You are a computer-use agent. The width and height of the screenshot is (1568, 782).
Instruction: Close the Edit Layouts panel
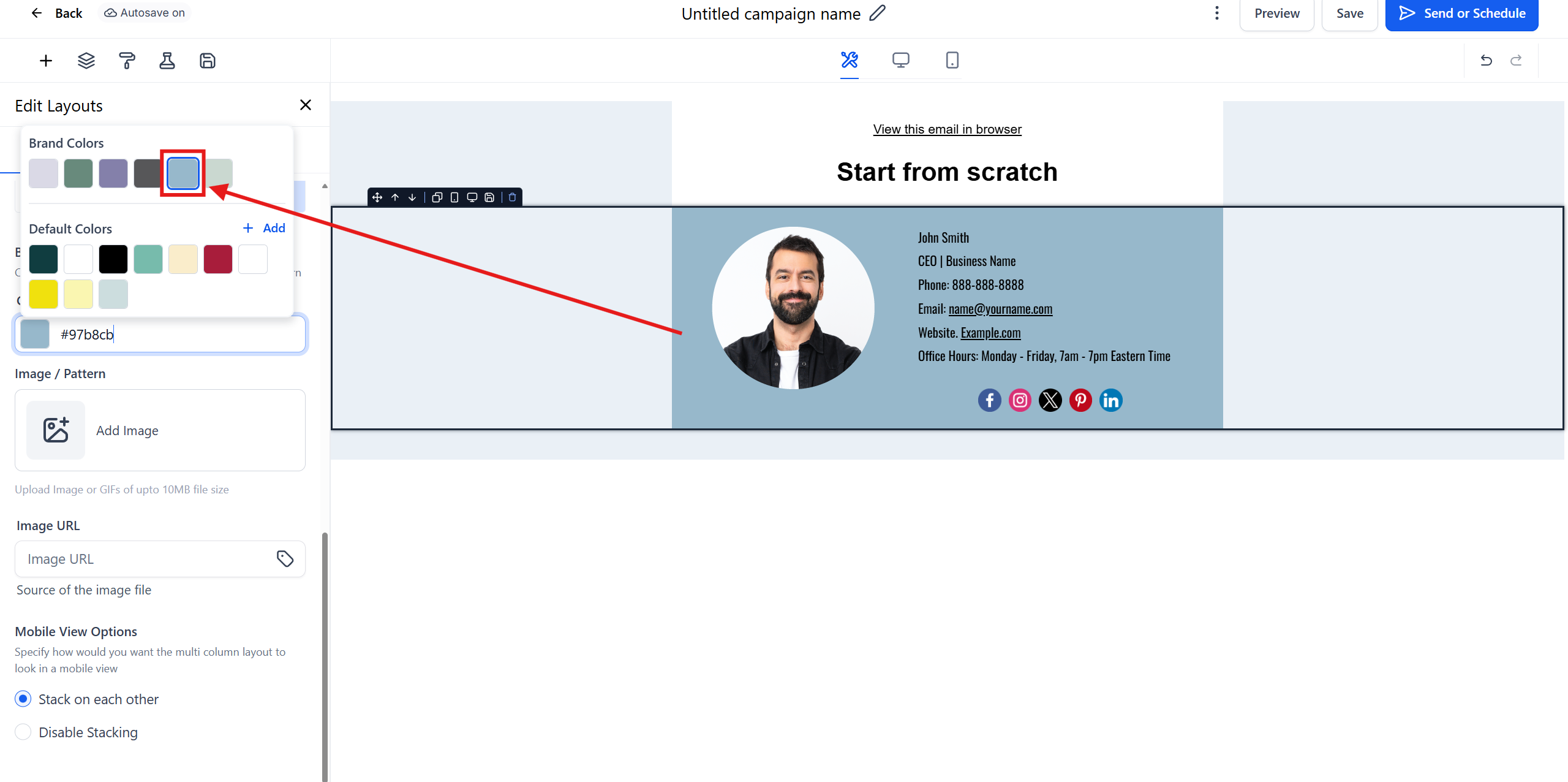[306, 105]
